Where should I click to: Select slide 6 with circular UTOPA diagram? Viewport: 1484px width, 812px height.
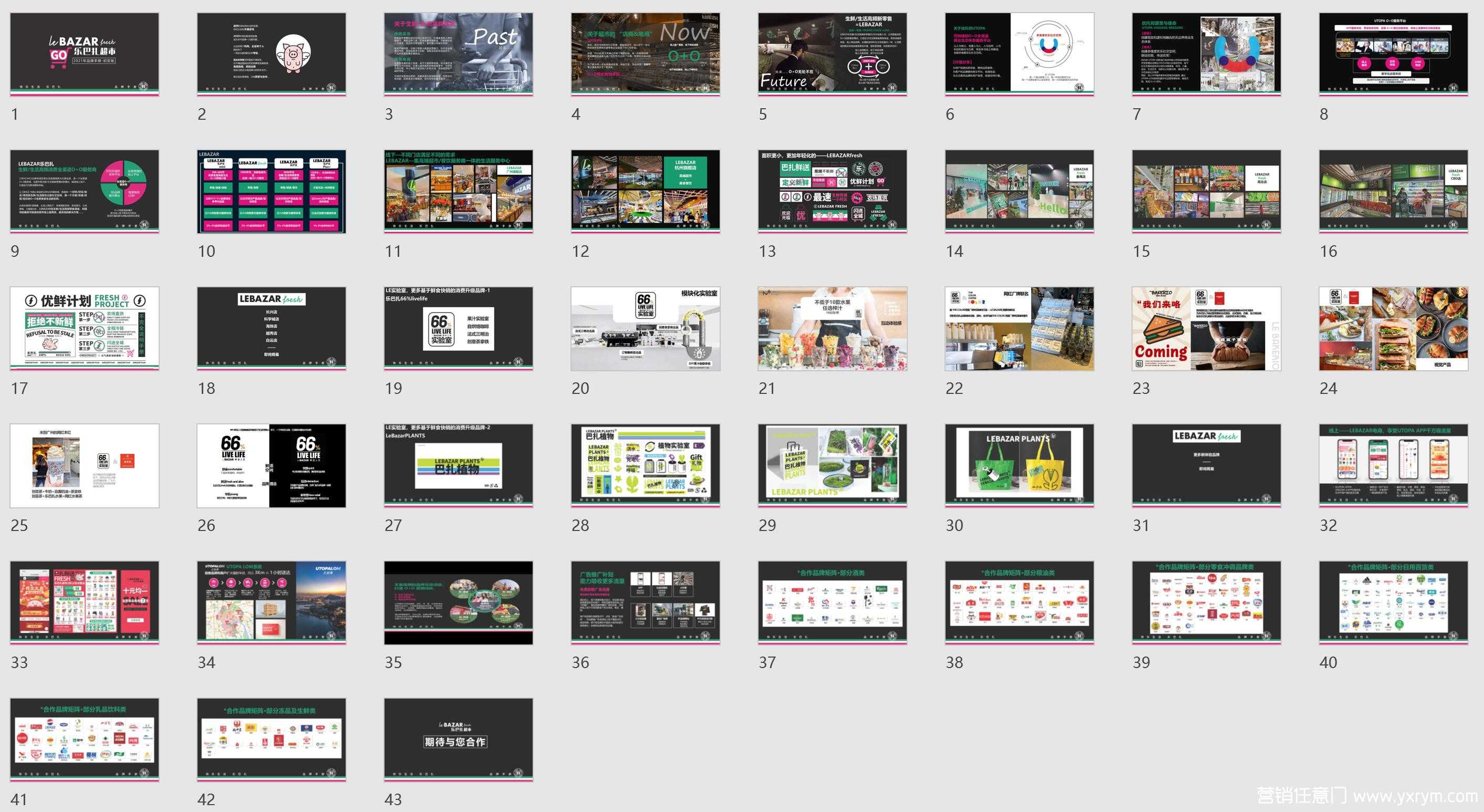click(x=1020, y=54)
